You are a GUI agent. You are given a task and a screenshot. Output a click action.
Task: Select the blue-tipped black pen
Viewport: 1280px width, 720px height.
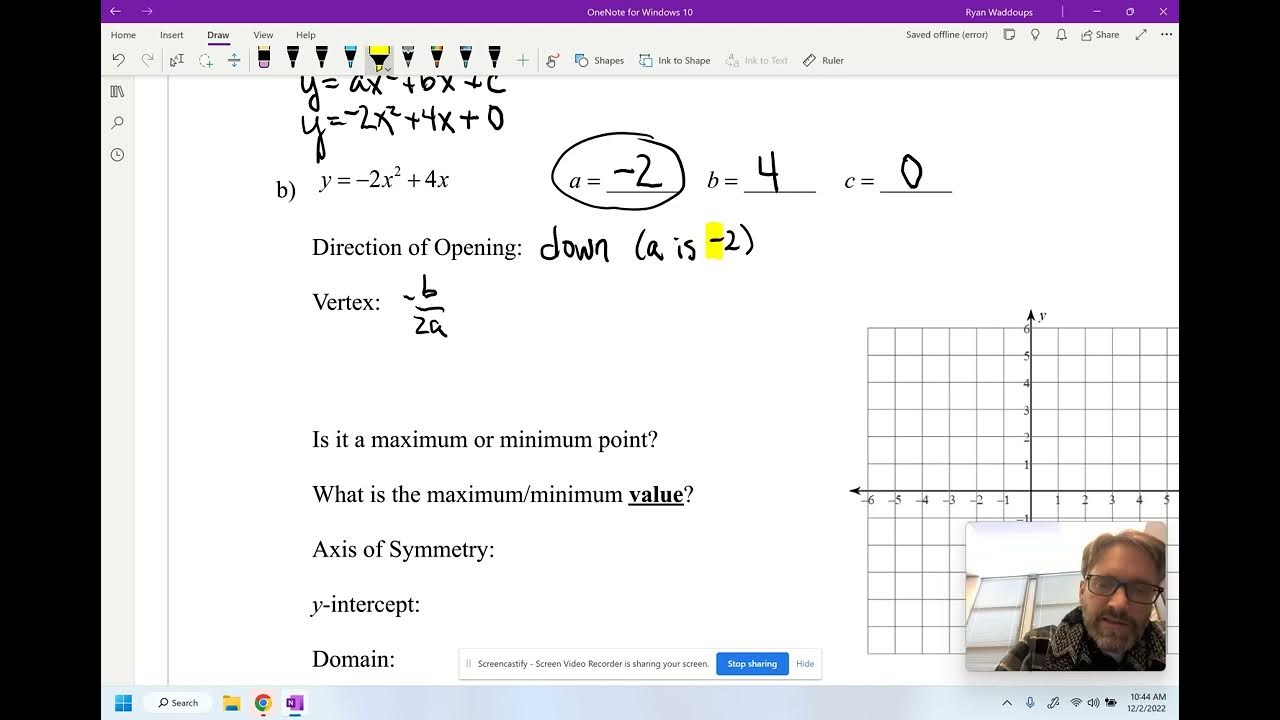tap(466, 58)
